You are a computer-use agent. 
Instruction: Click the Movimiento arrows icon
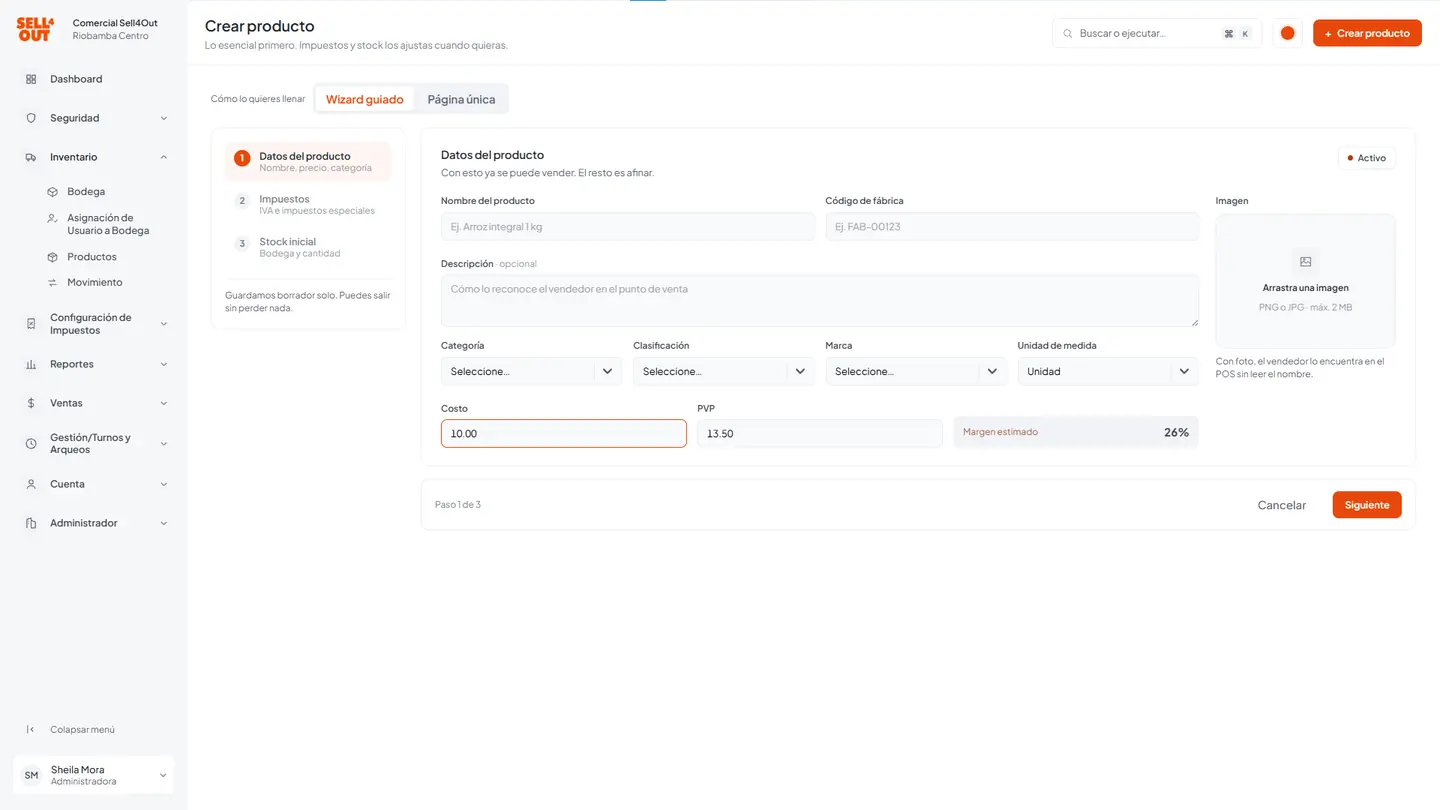coord(53,283)
